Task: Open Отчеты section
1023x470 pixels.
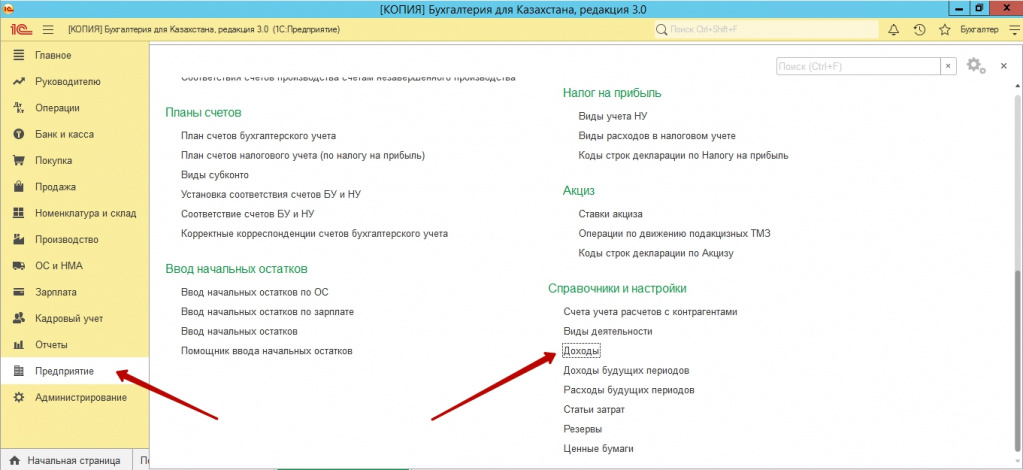Action: [x=74, y=345]
